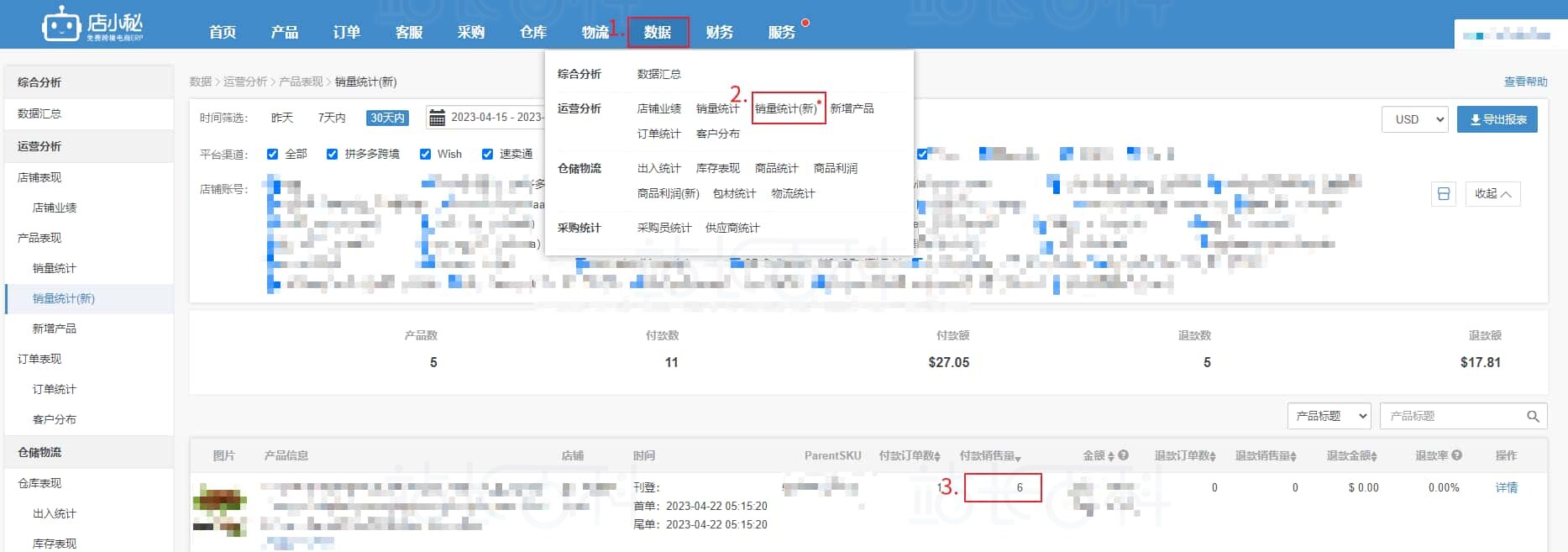This screenshot has height=552, width=1568.
Task: Open 数据汇总 in the left sidebar
Action: click(x=39, y=113)
